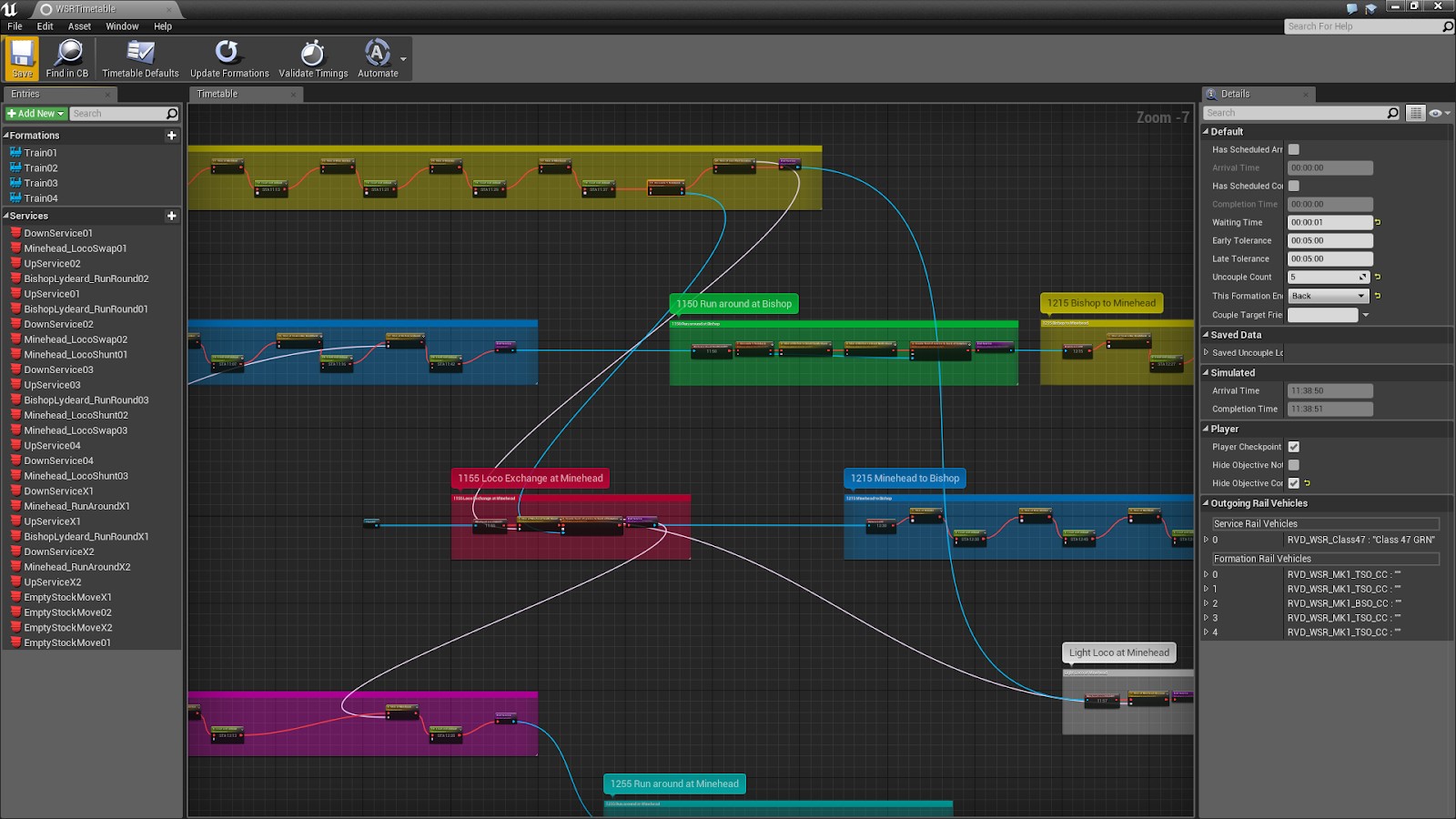Open the Asset menu
Screen dimensions: 1456x819
point(79,26)
